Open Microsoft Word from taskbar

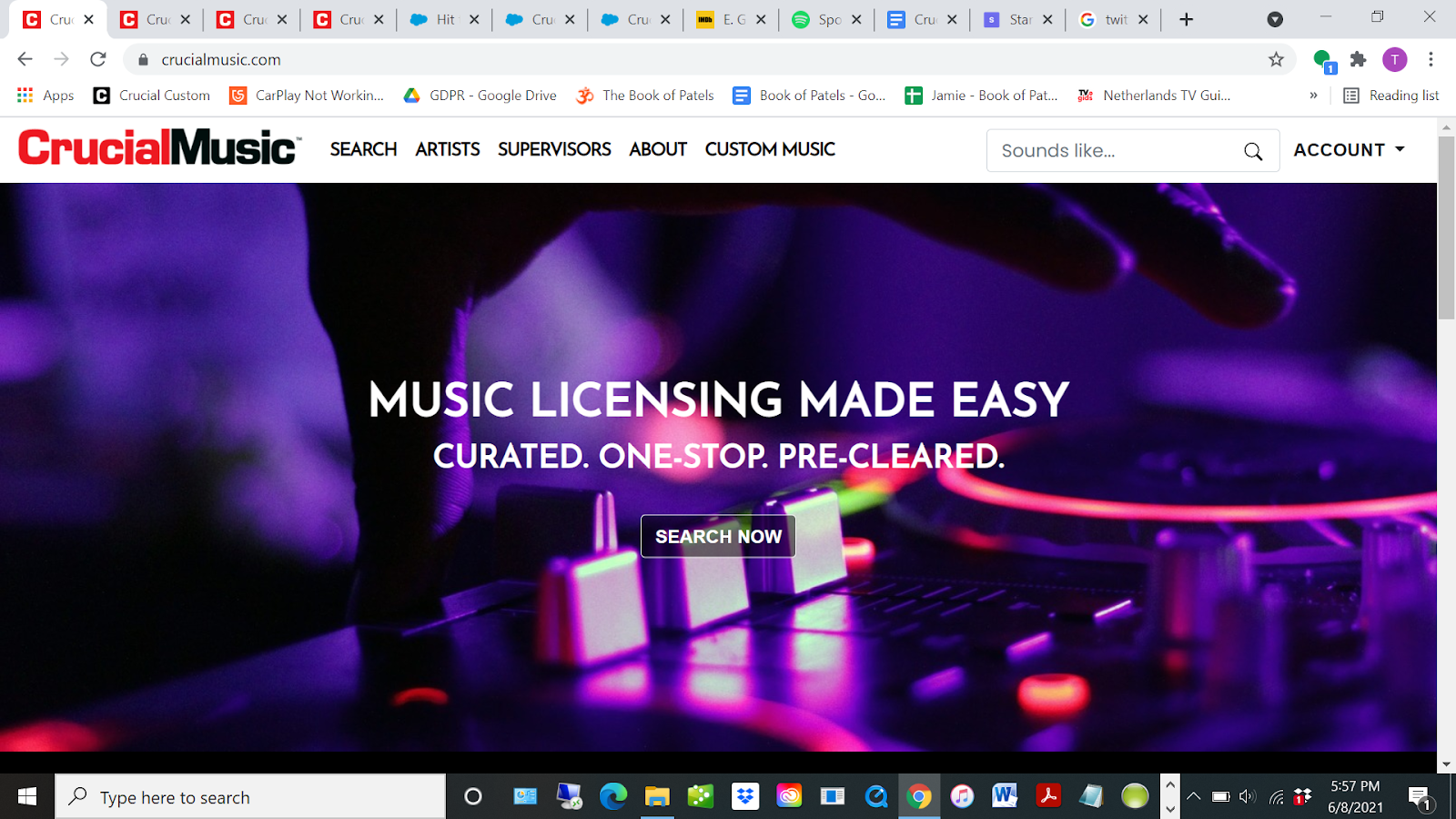point(1005,797)
